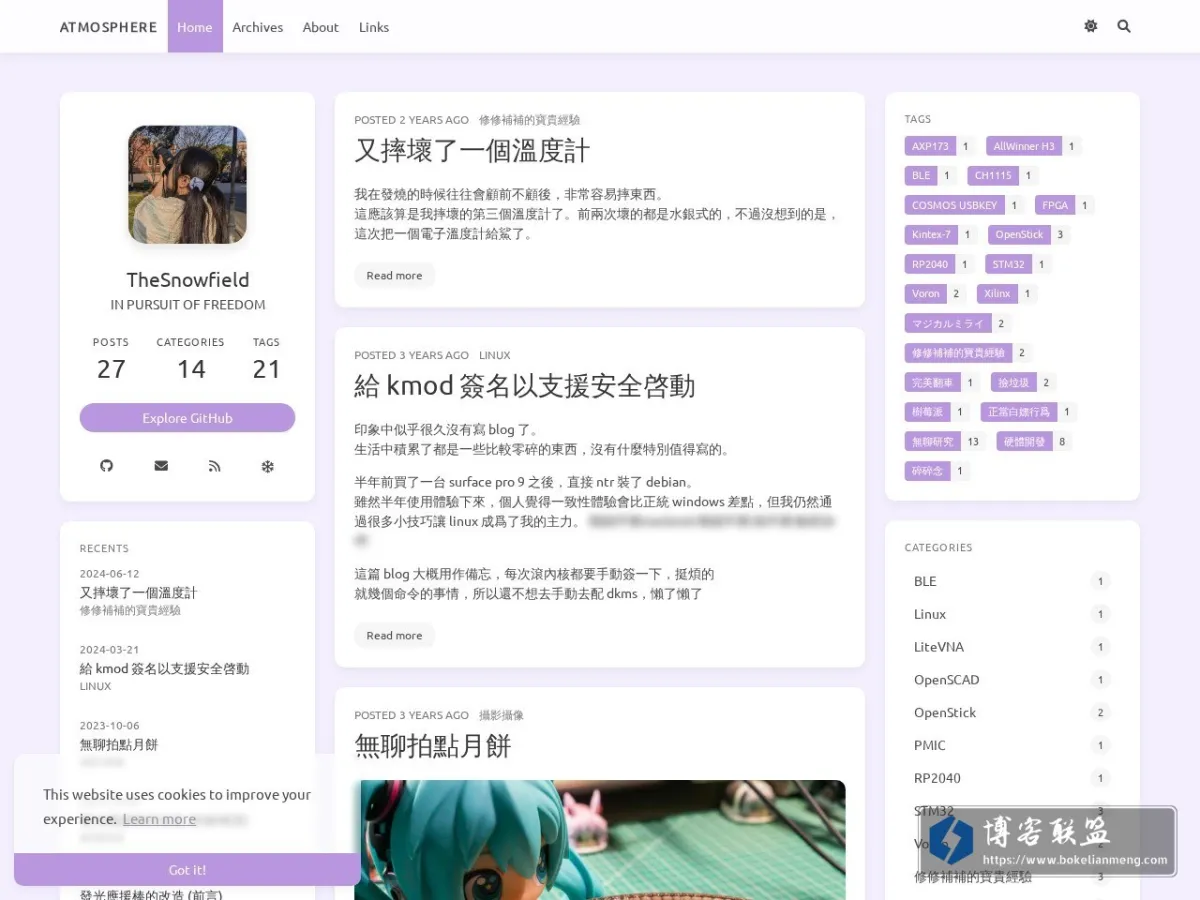The height and width of the screenshot is (900, 1200).
Task: Select the 無聊研究 tag
Action: click(x=934, y=441)
